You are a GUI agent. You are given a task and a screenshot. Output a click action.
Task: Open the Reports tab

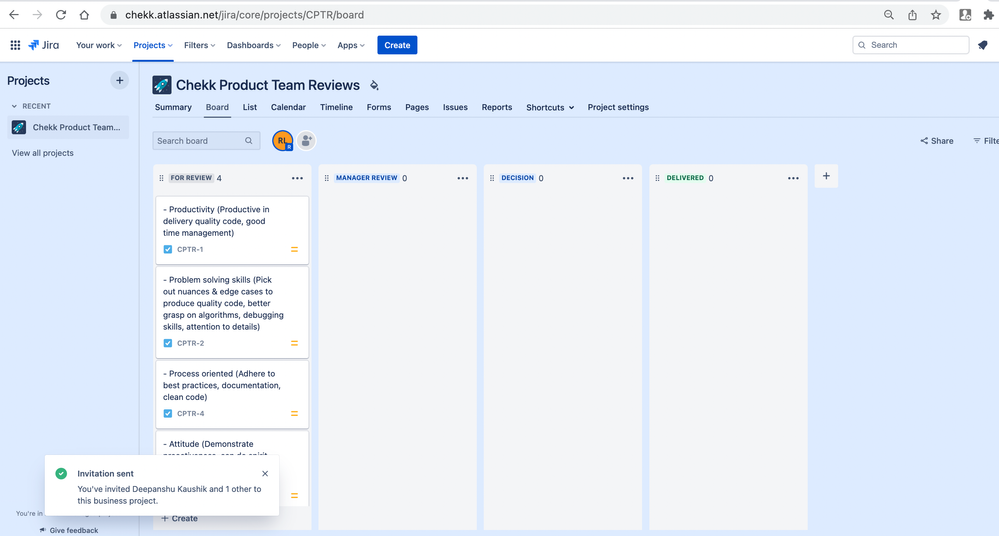[x=497, y=108]
